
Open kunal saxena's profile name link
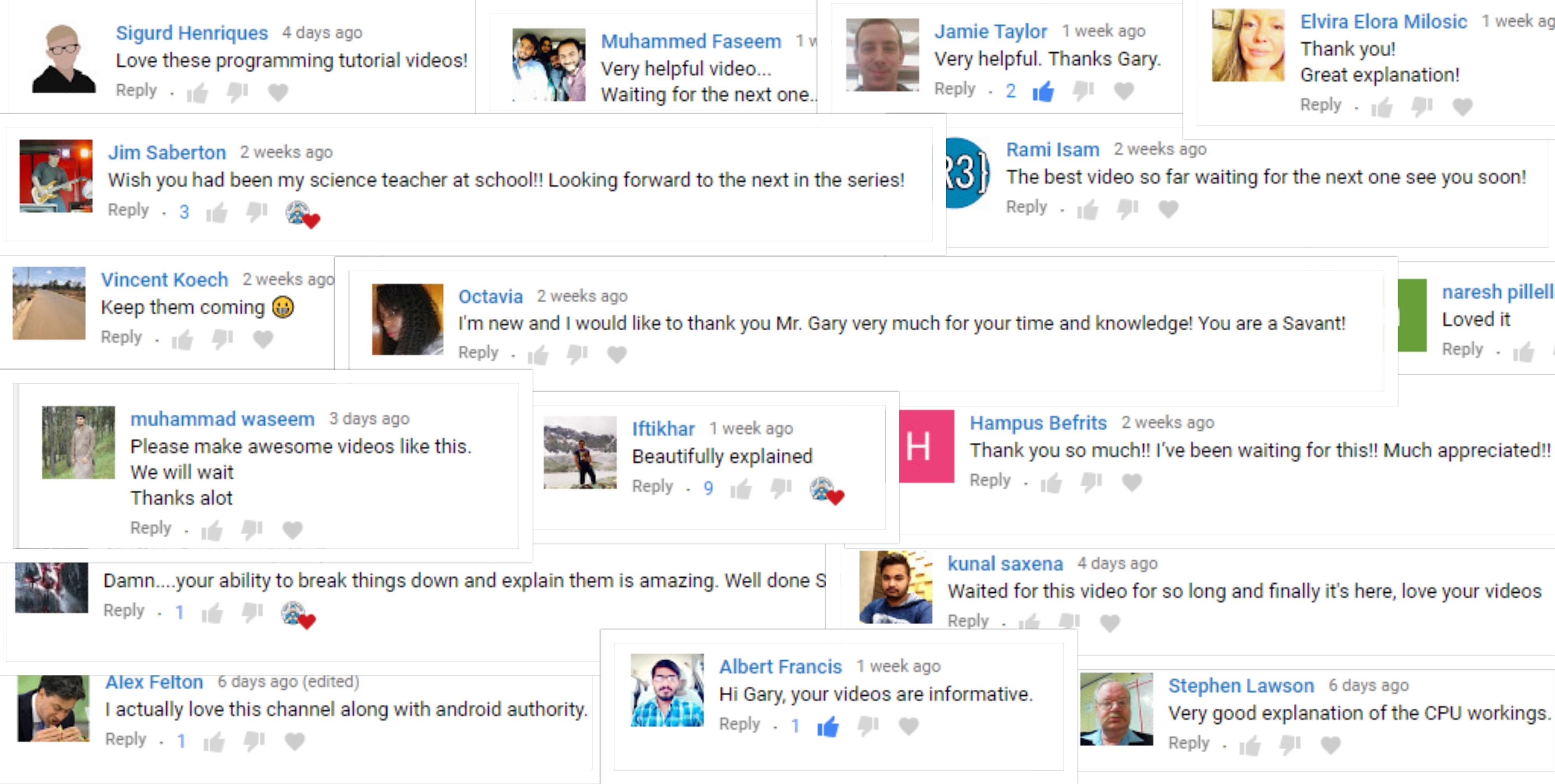pyautogui.click(x=1005, y=564)
